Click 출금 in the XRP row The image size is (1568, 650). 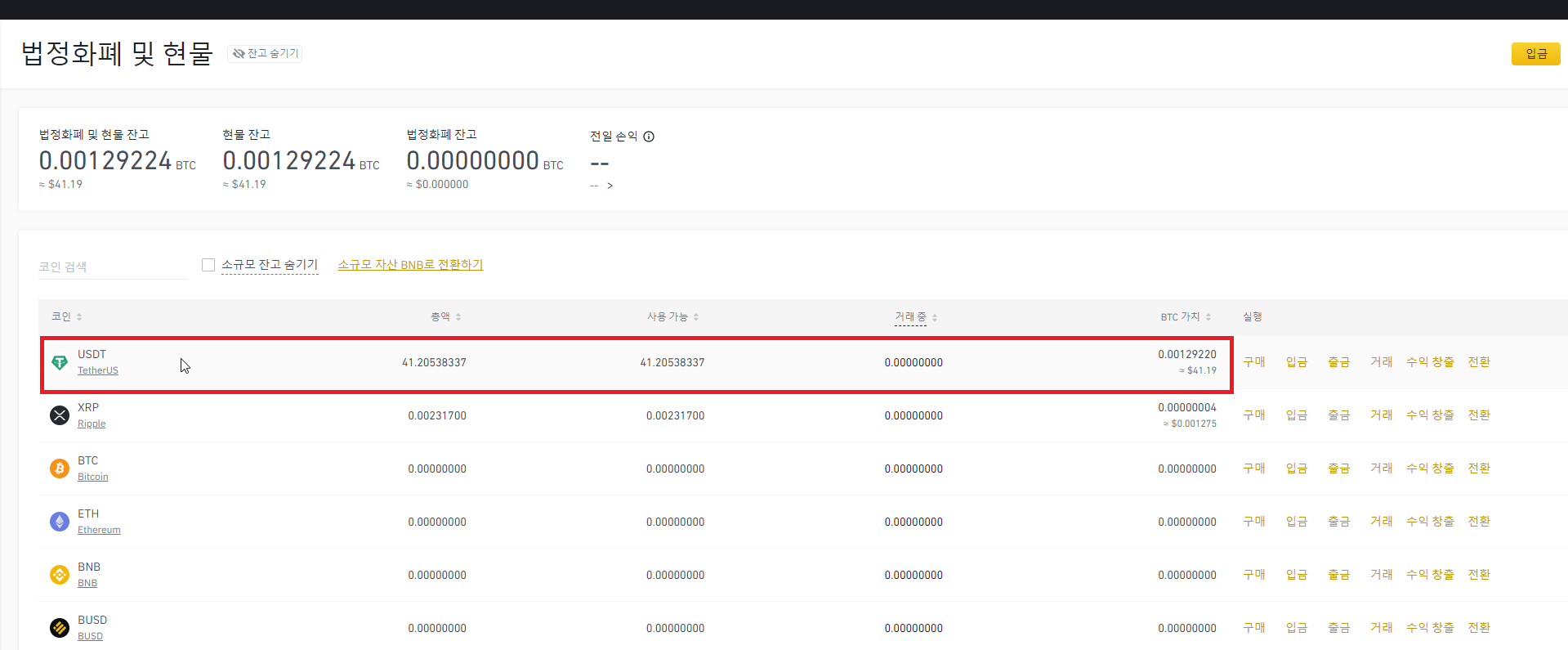[x=1339, y=415]
